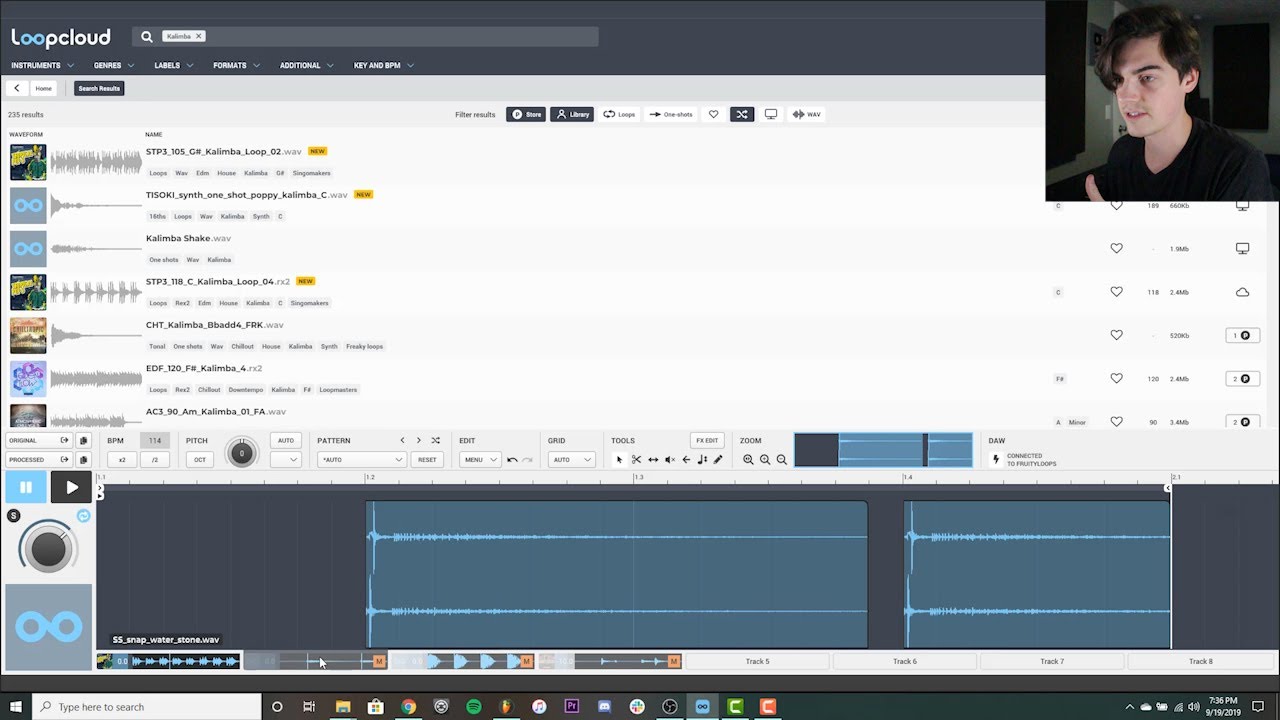
Task: Select the Track 7 slot
Action: click(x=1051, y=661)
